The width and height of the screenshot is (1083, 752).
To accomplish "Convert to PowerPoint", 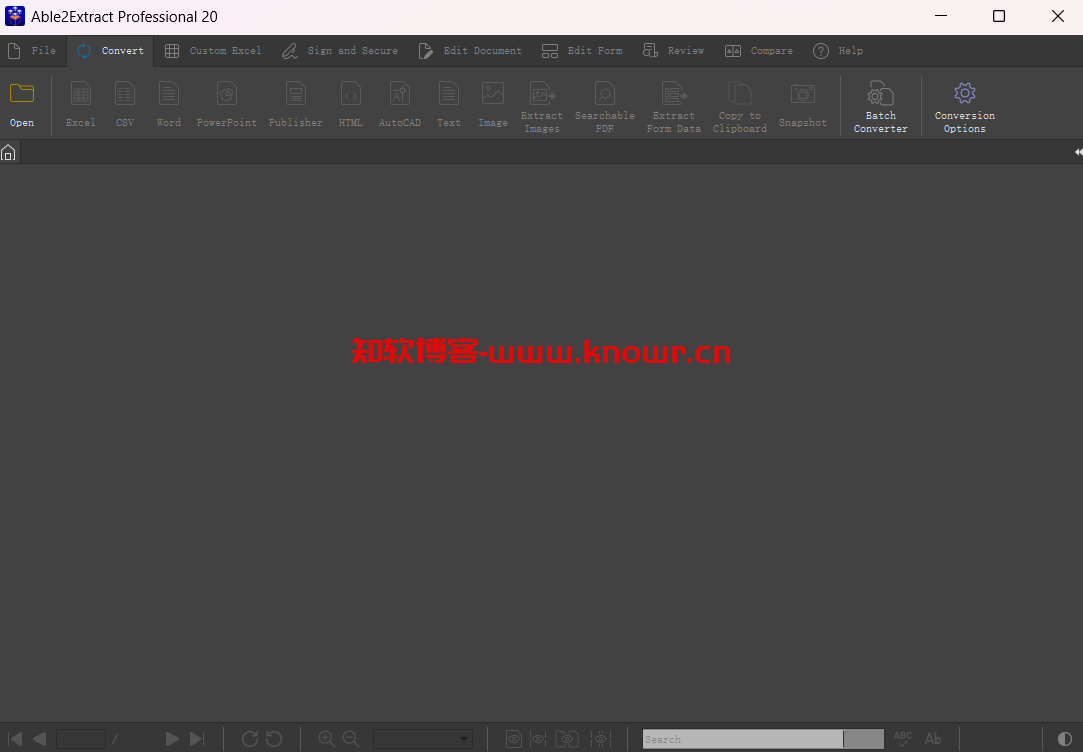I will tap(227, 104).
